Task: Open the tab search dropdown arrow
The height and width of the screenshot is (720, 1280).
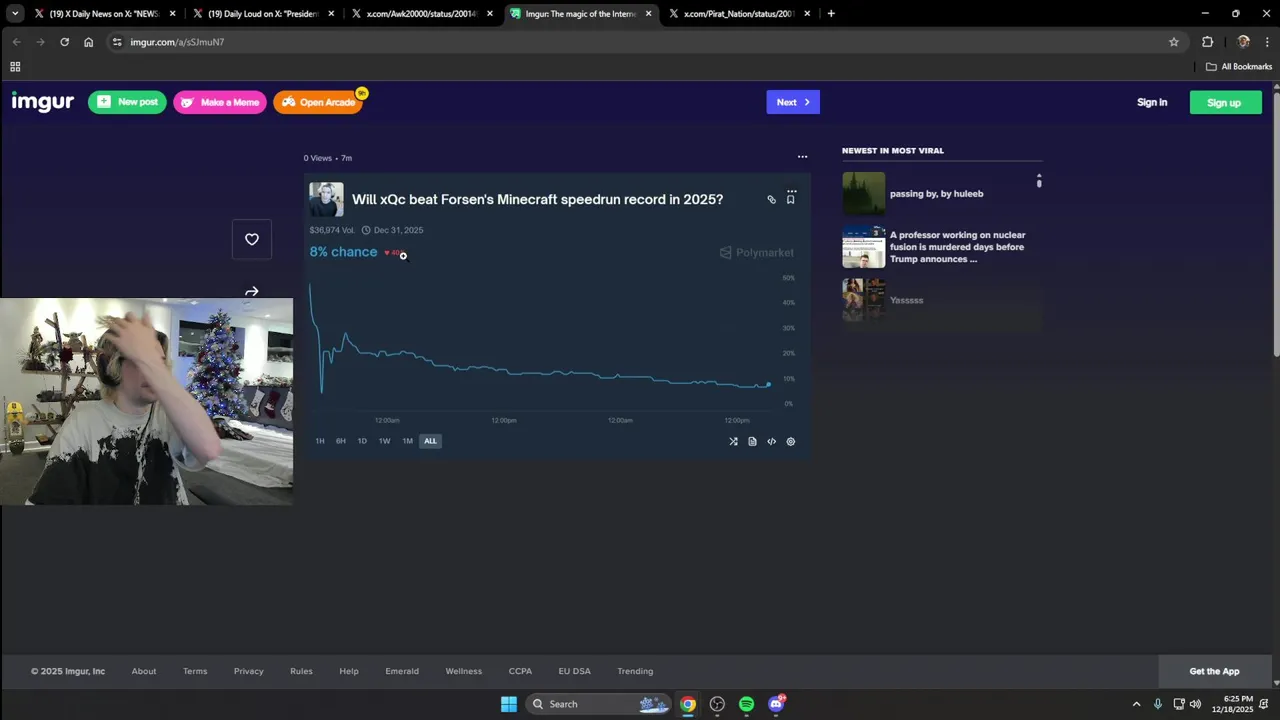Action: (x=15, y=14)
